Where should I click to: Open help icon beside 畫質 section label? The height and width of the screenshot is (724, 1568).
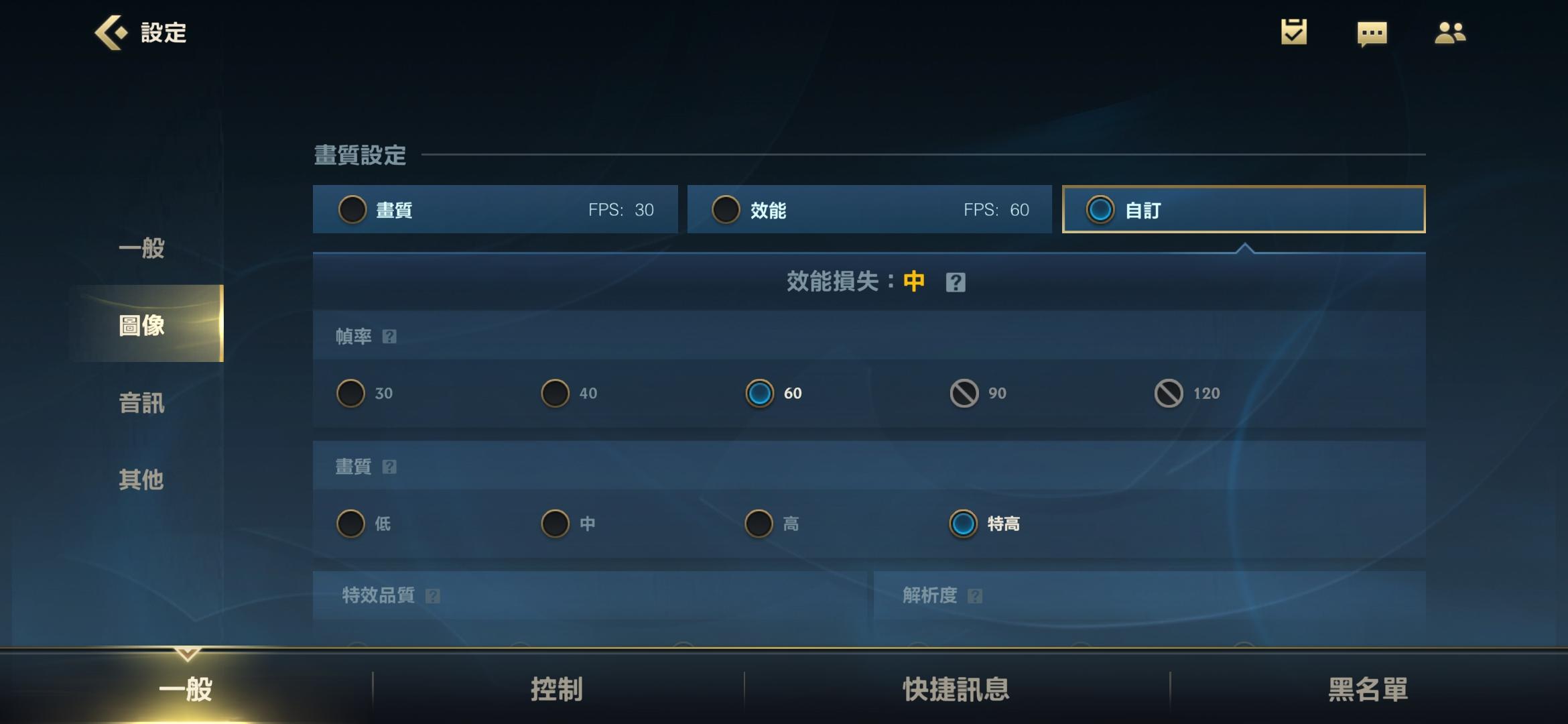(x=389, y=467)
